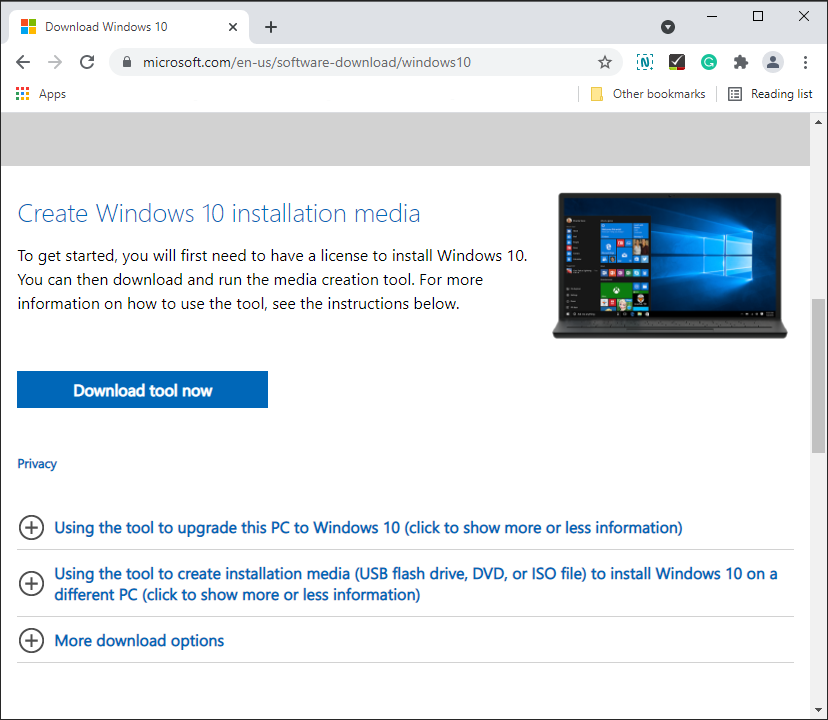Bookmark this page using the star icon
The image size is (828, 720).
605,62
